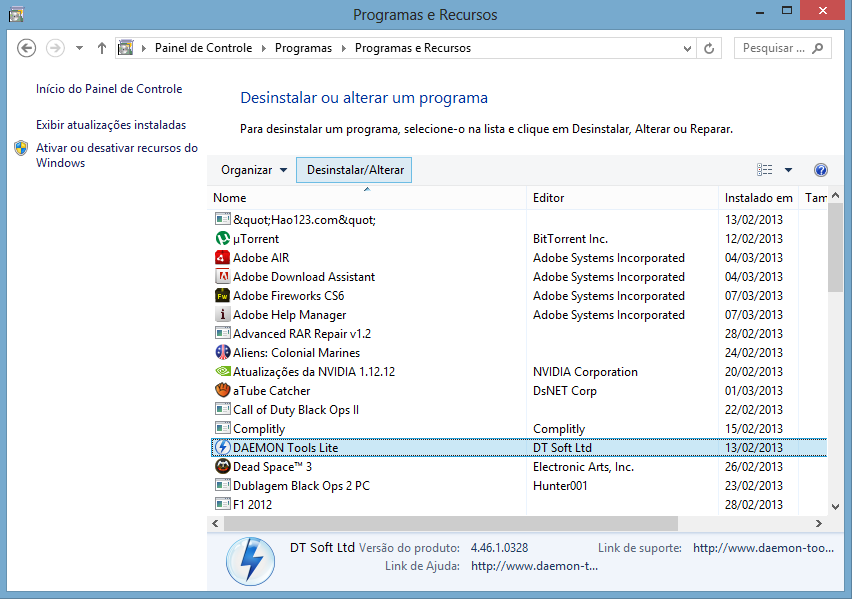Click the Desinstalar/Alterar button
The width and height of the screenshot is (852, 599).
354,170
